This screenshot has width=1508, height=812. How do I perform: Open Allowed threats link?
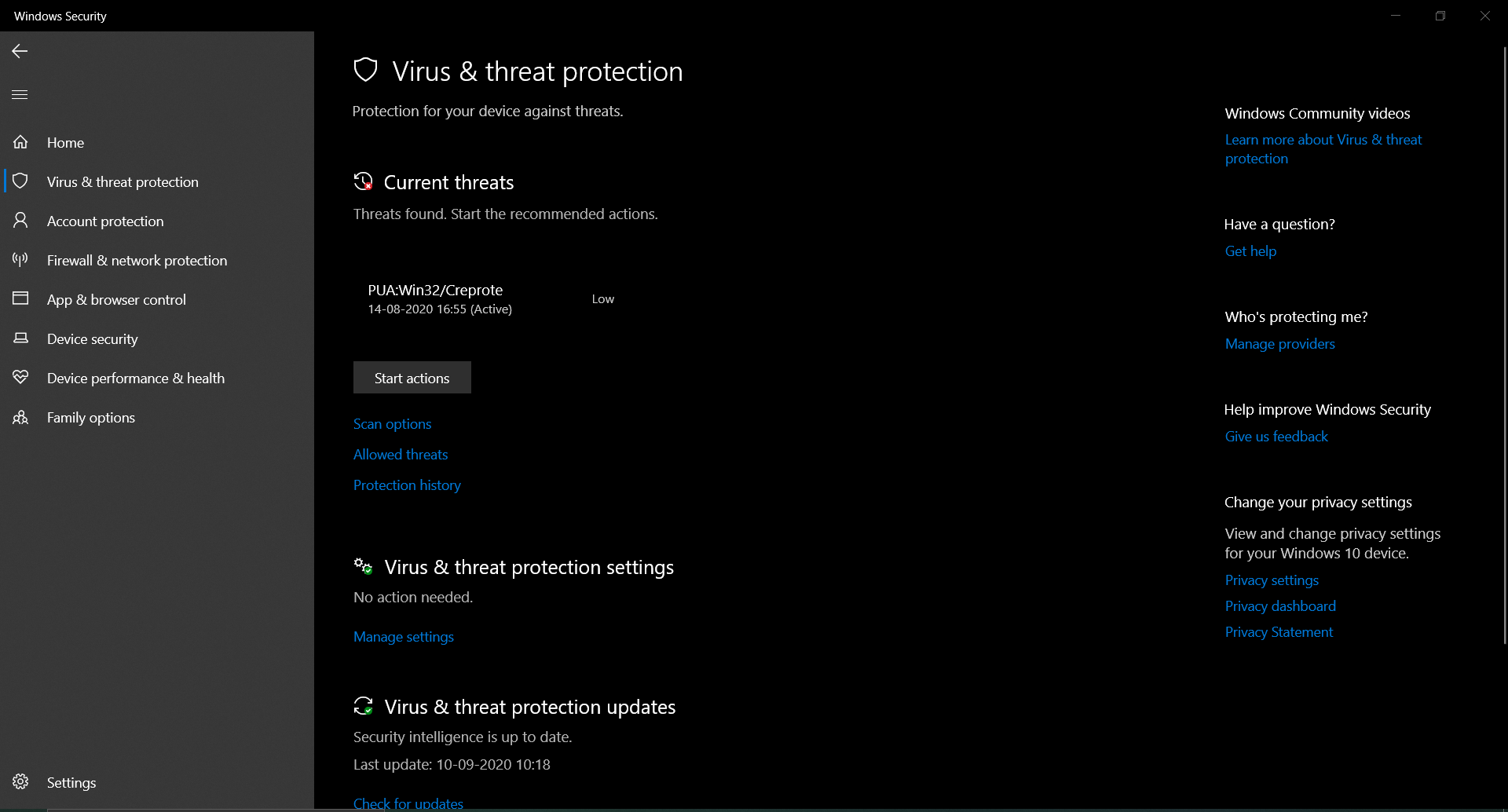401,455
